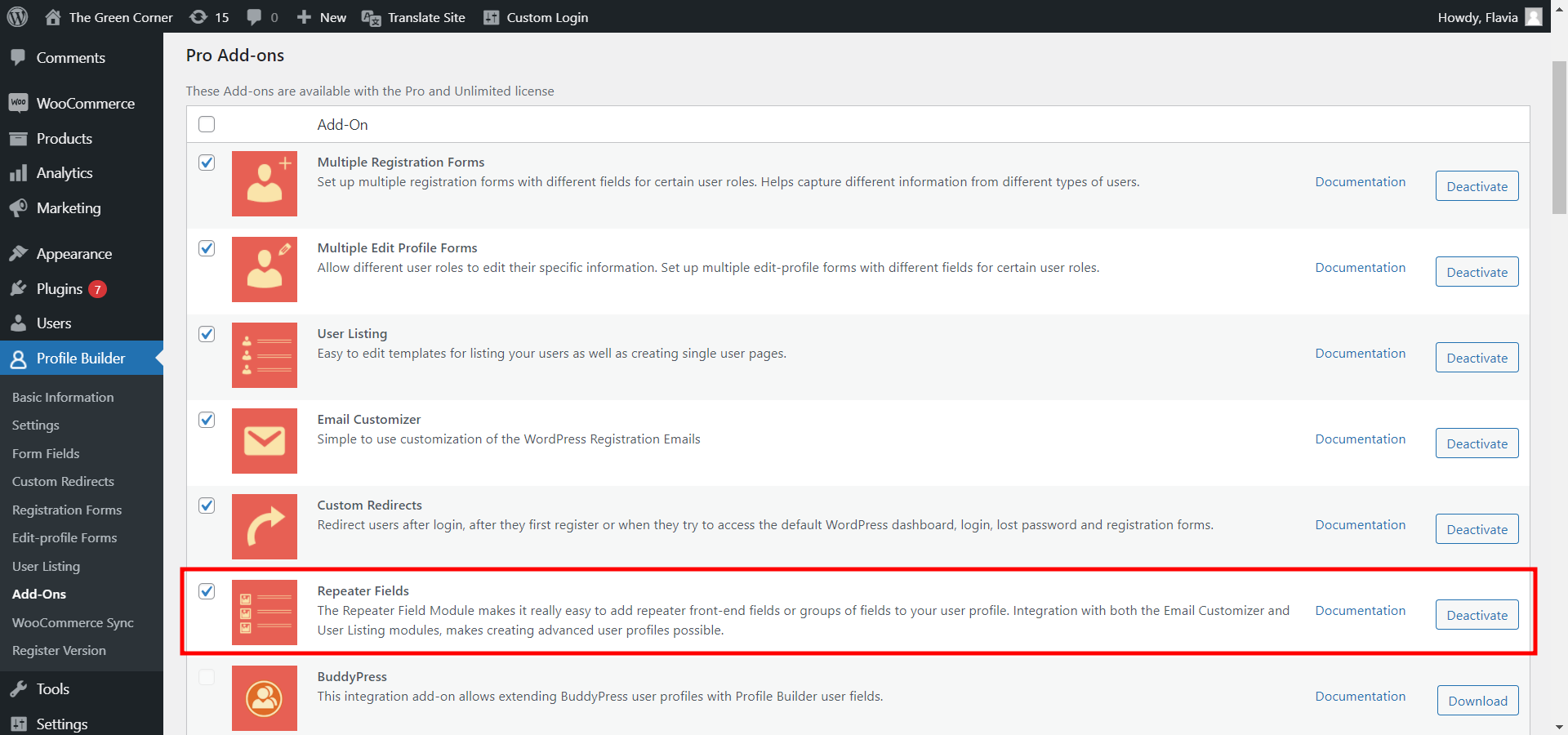Click the Settings sidebar icon
The height and width of the screenshot is (735, 1568).
pyautogui.click(x=18, y=724)
